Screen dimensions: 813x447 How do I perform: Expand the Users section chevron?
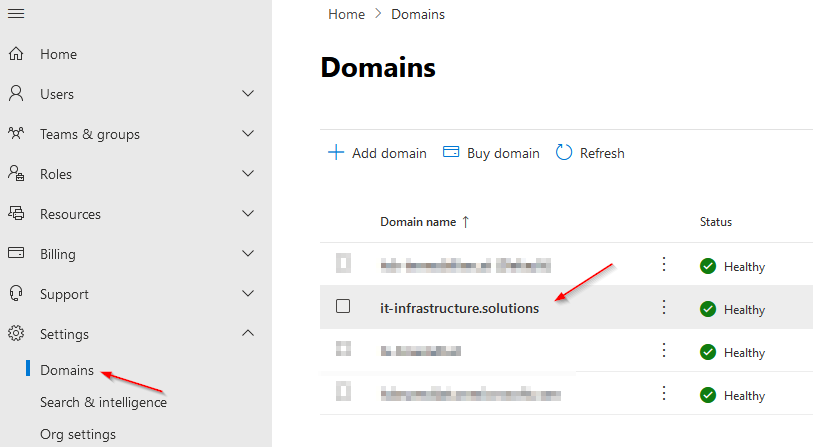tap(248, 93)
